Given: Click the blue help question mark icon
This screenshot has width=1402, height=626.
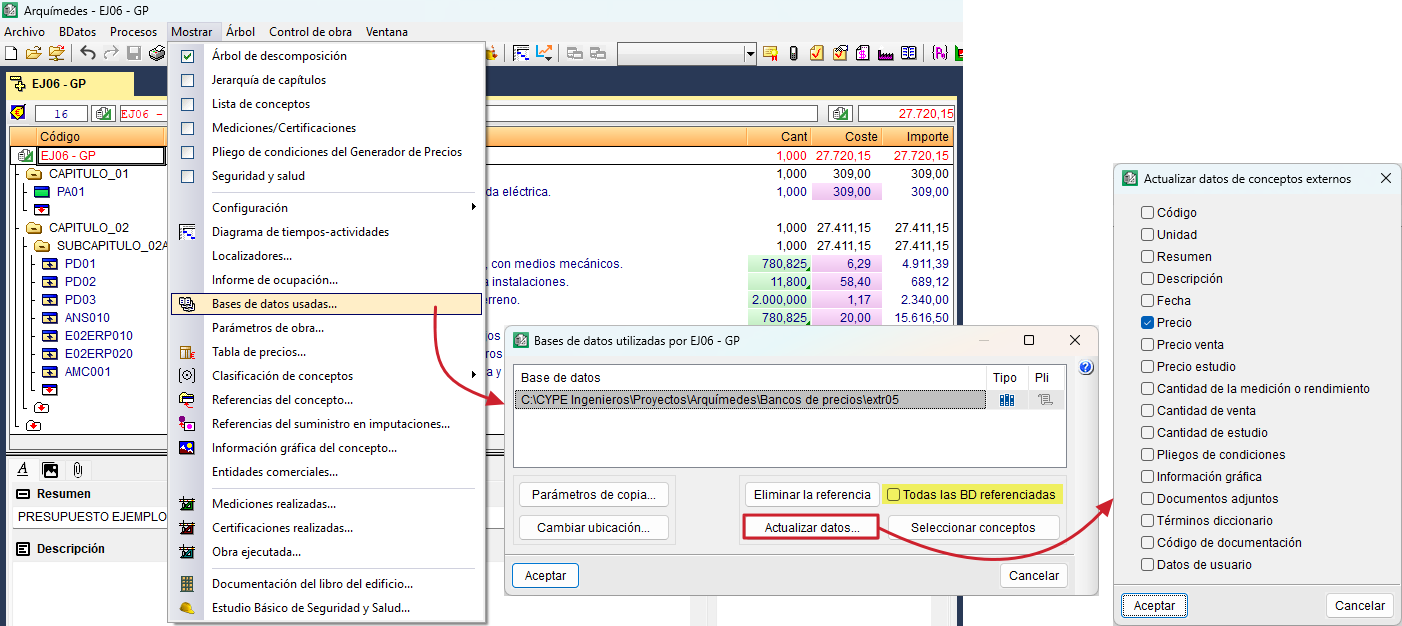Looking at the screenshot, I should pos(1086,368).
